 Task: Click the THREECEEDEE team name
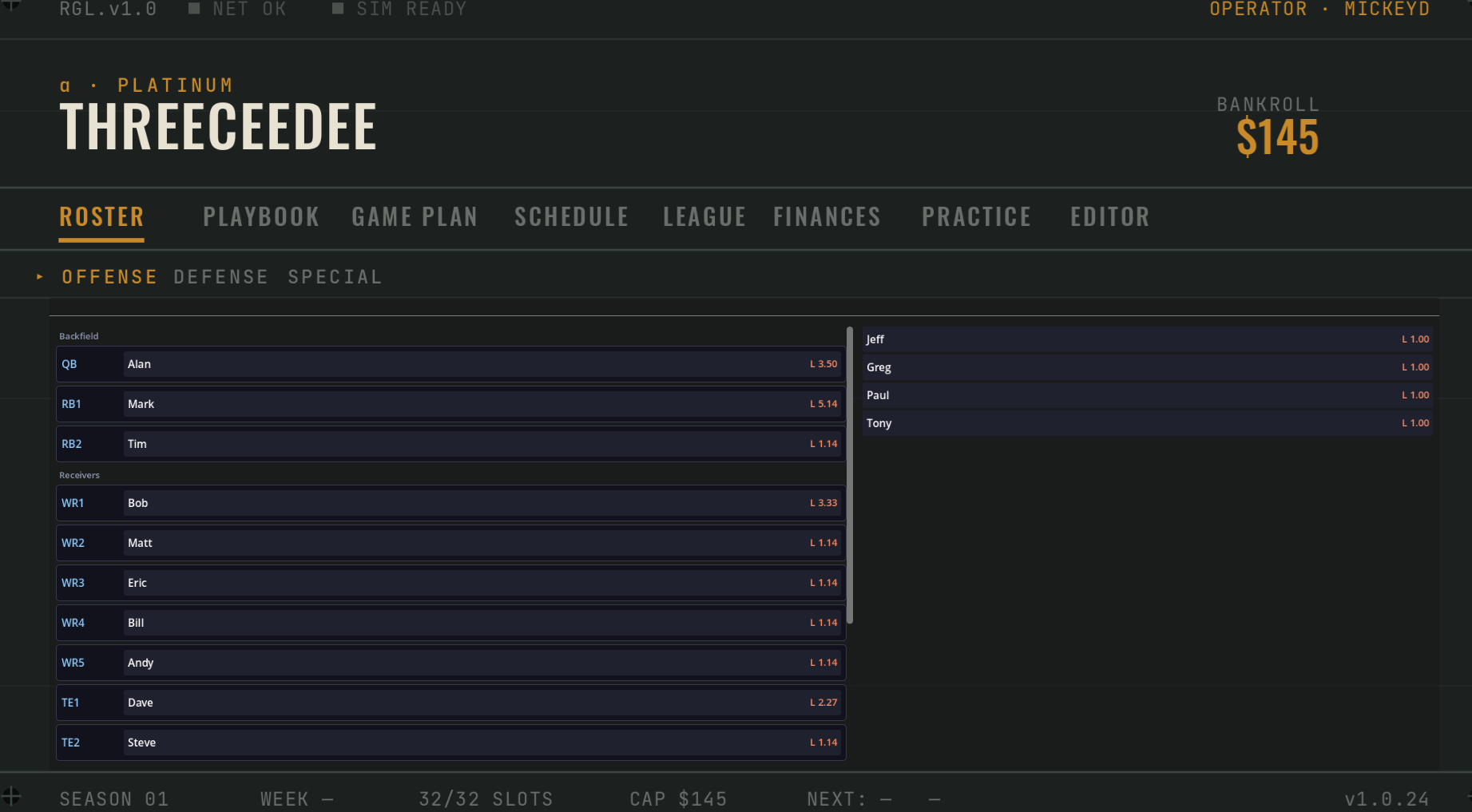218,127
